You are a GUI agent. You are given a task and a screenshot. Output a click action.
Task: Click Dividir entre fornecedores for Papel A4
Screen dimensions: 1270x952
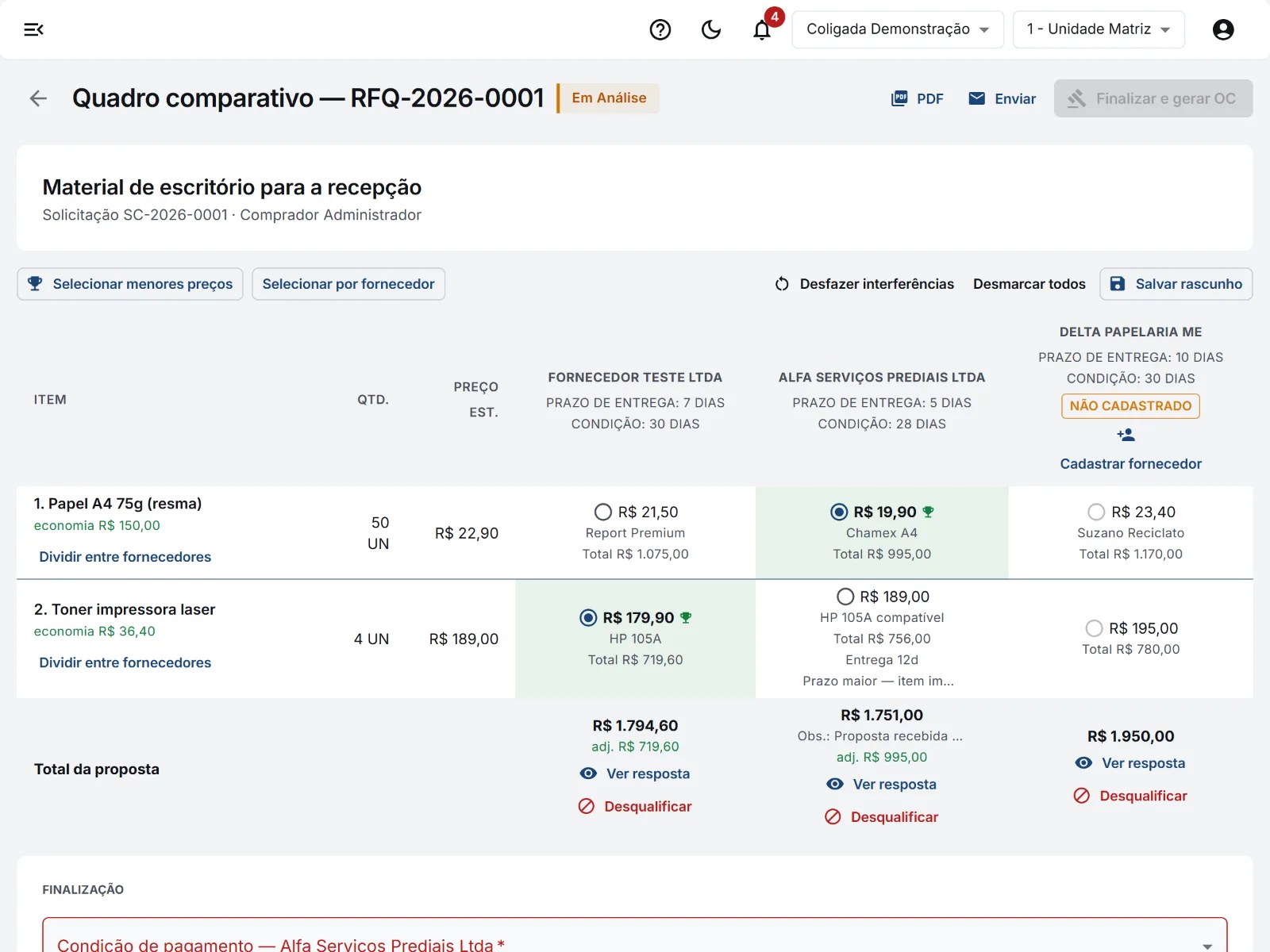click(125, 557)
